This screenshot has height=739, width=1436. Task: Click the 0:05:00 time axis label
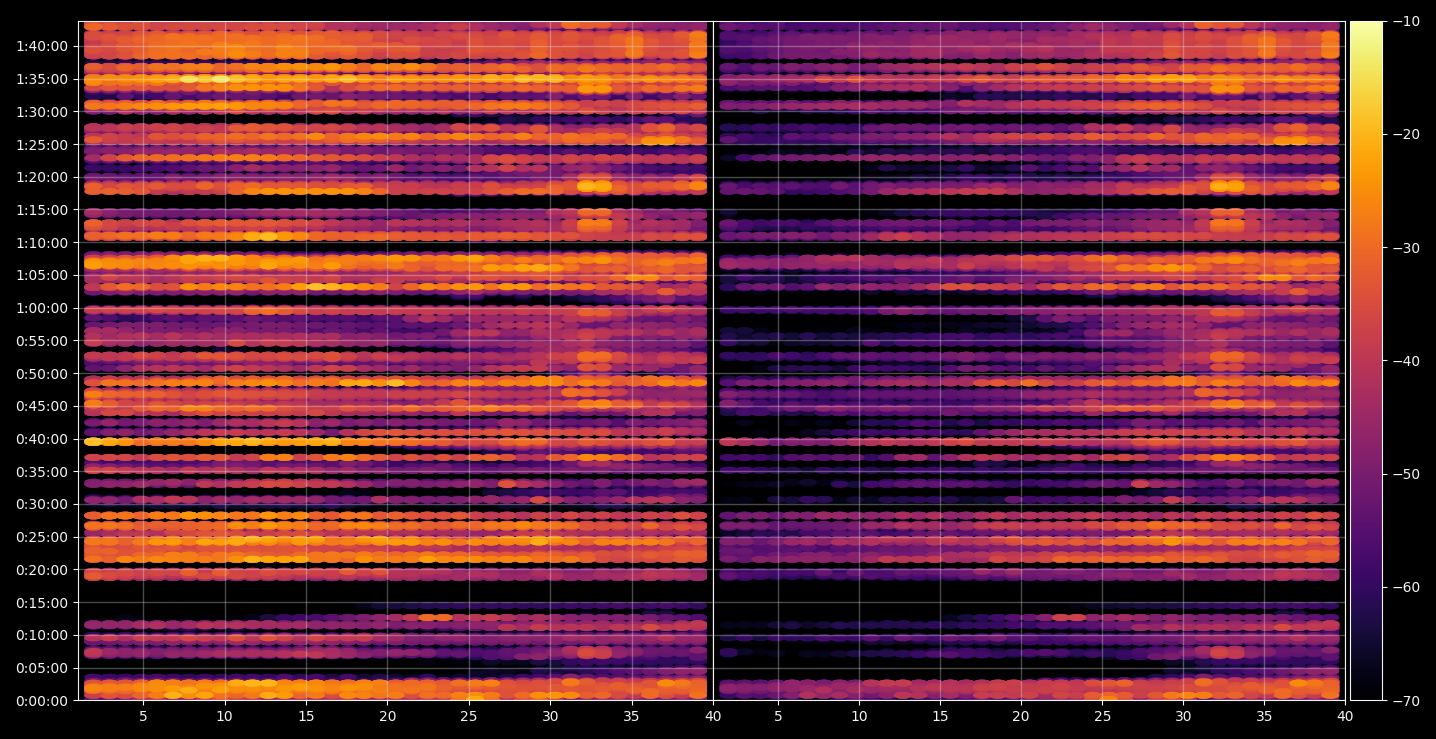42,668
